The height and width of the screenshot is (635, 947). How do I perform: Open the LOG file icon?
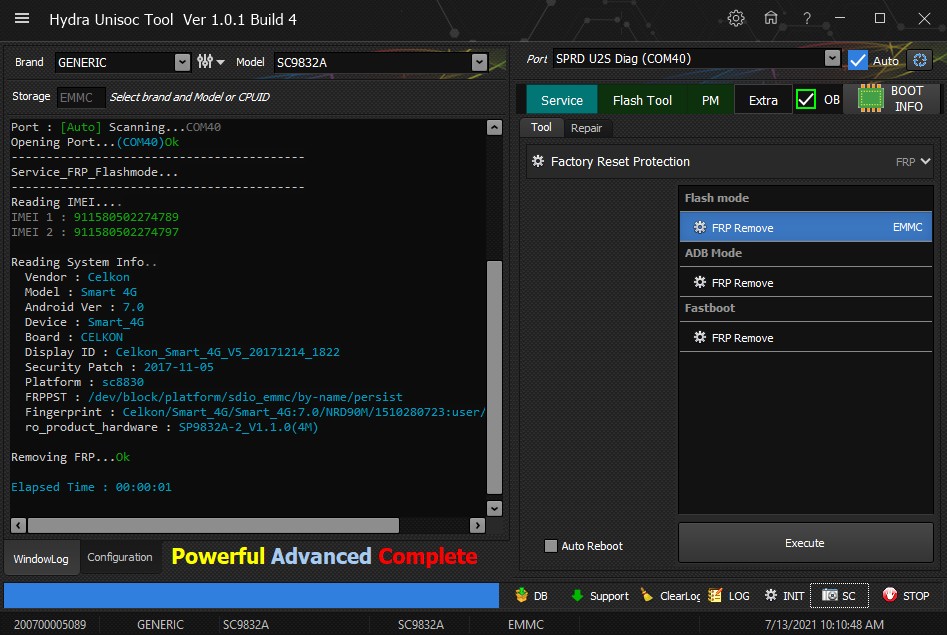pos(715,595)
